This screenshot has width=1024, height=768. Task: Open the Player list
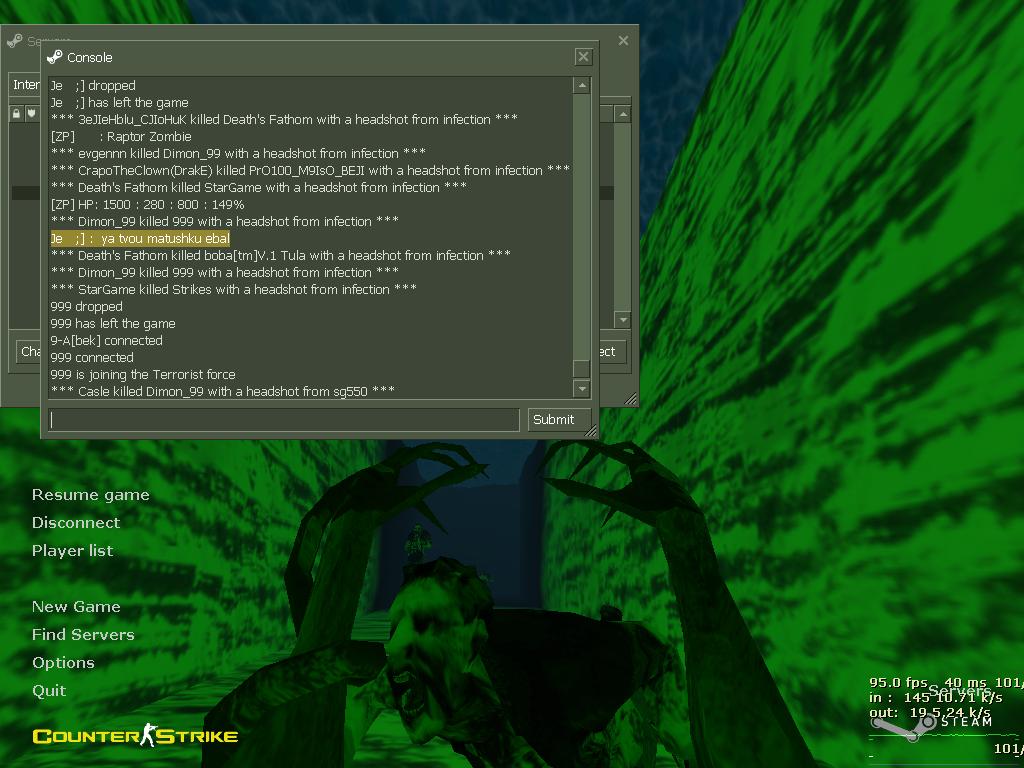pos(72,551)
